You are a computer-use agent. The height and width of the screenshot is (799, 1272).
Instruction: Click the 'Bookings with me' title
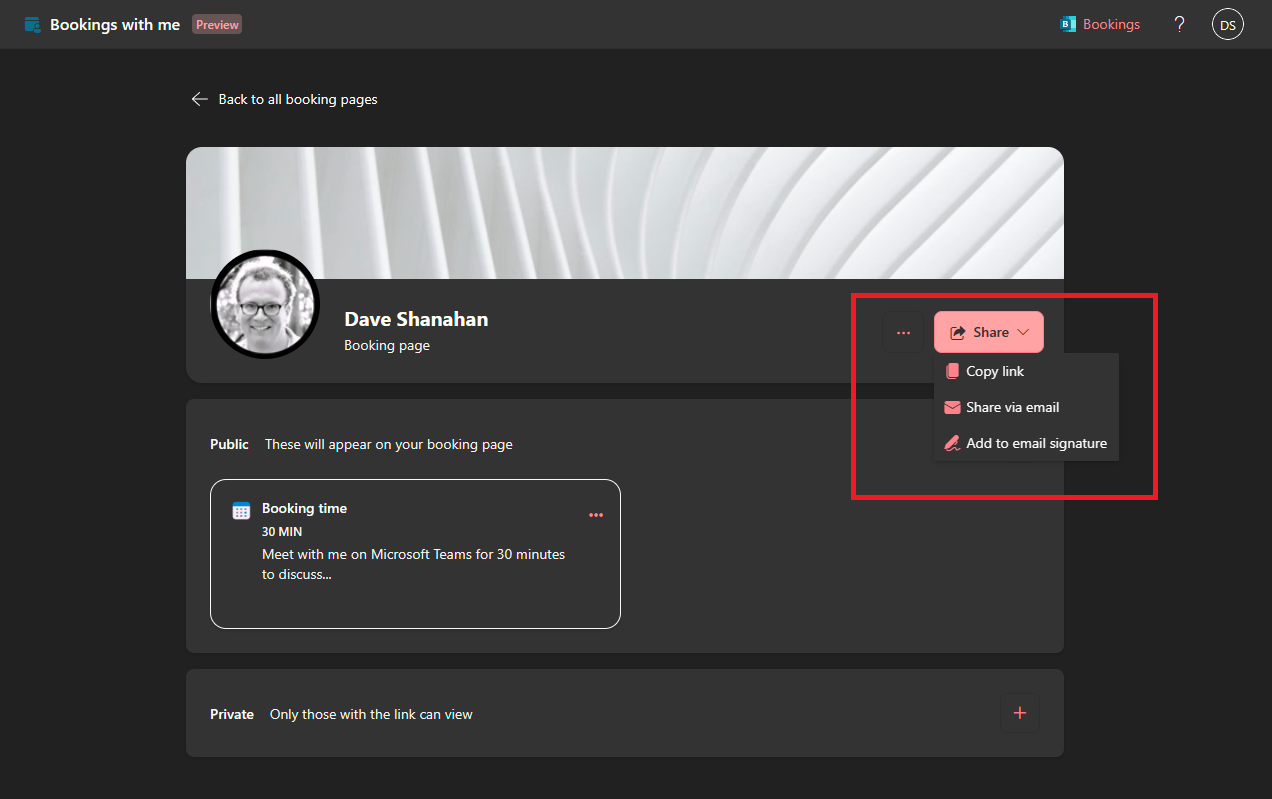[x=115, y=24]
